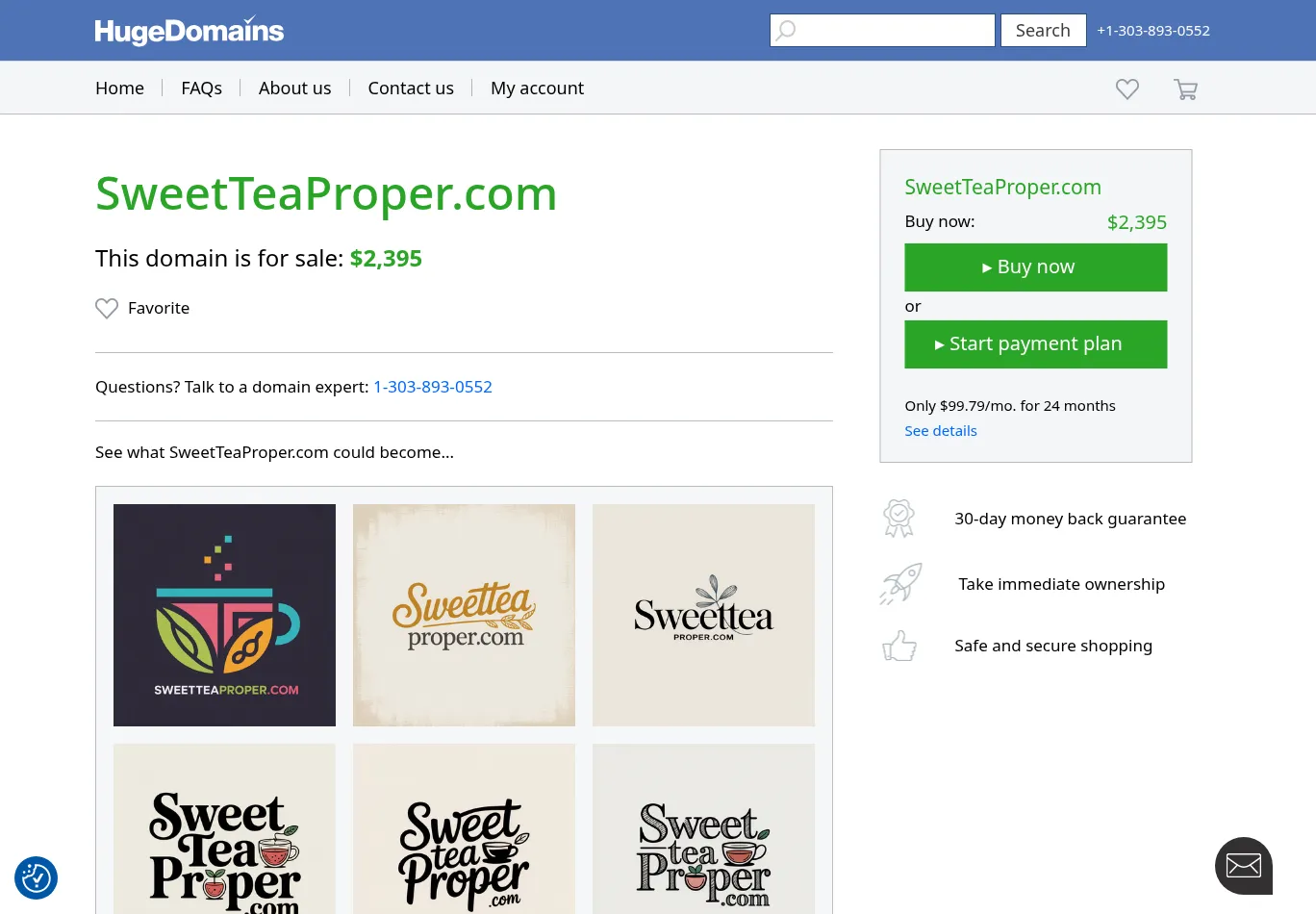Open the shopping cart icon

pyautogui.click(x=1185, y=89)
